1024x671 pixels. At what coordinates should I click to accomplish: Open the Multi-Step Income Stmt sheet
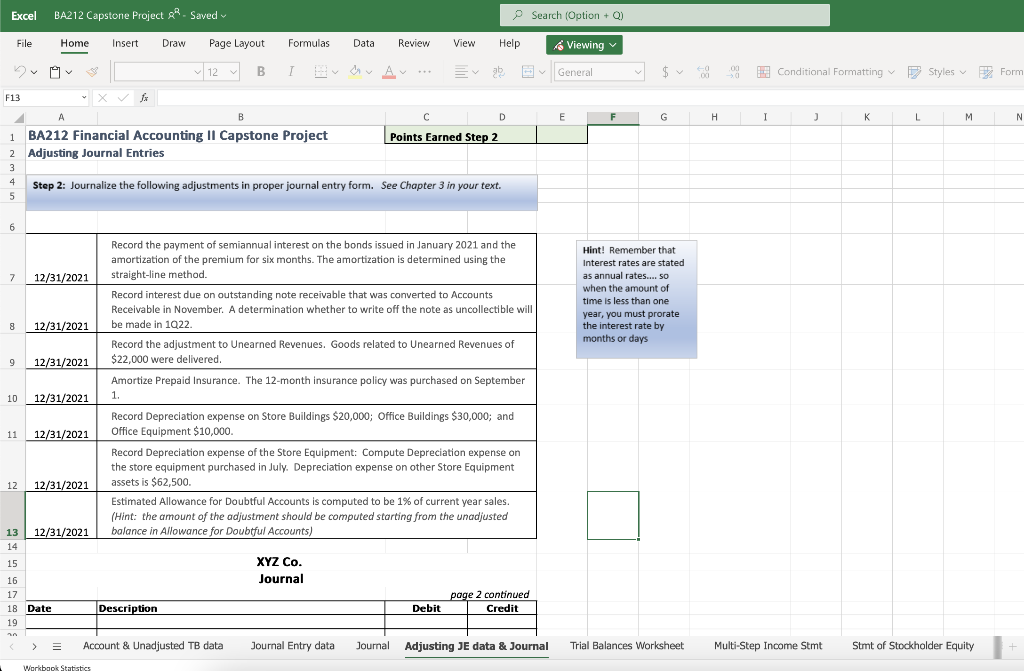(768, 646)
